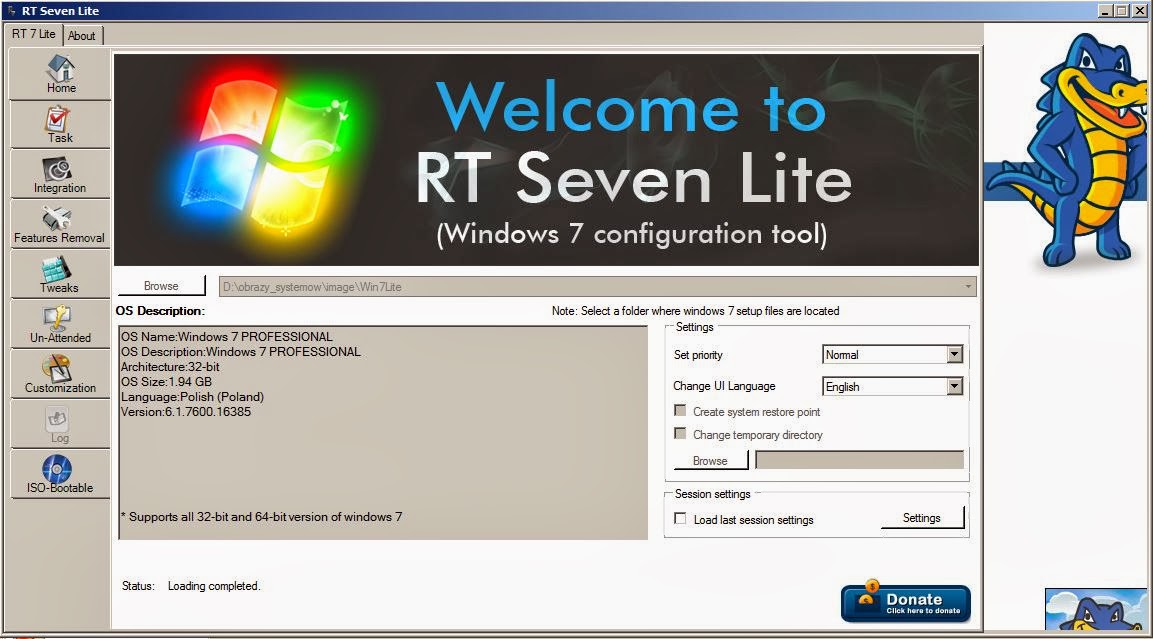Minimize the RT Seven Lite window
Image resolution: width=1153 pixels, height=639 pixels.
pyautogui.click(x=1105, y=10)
